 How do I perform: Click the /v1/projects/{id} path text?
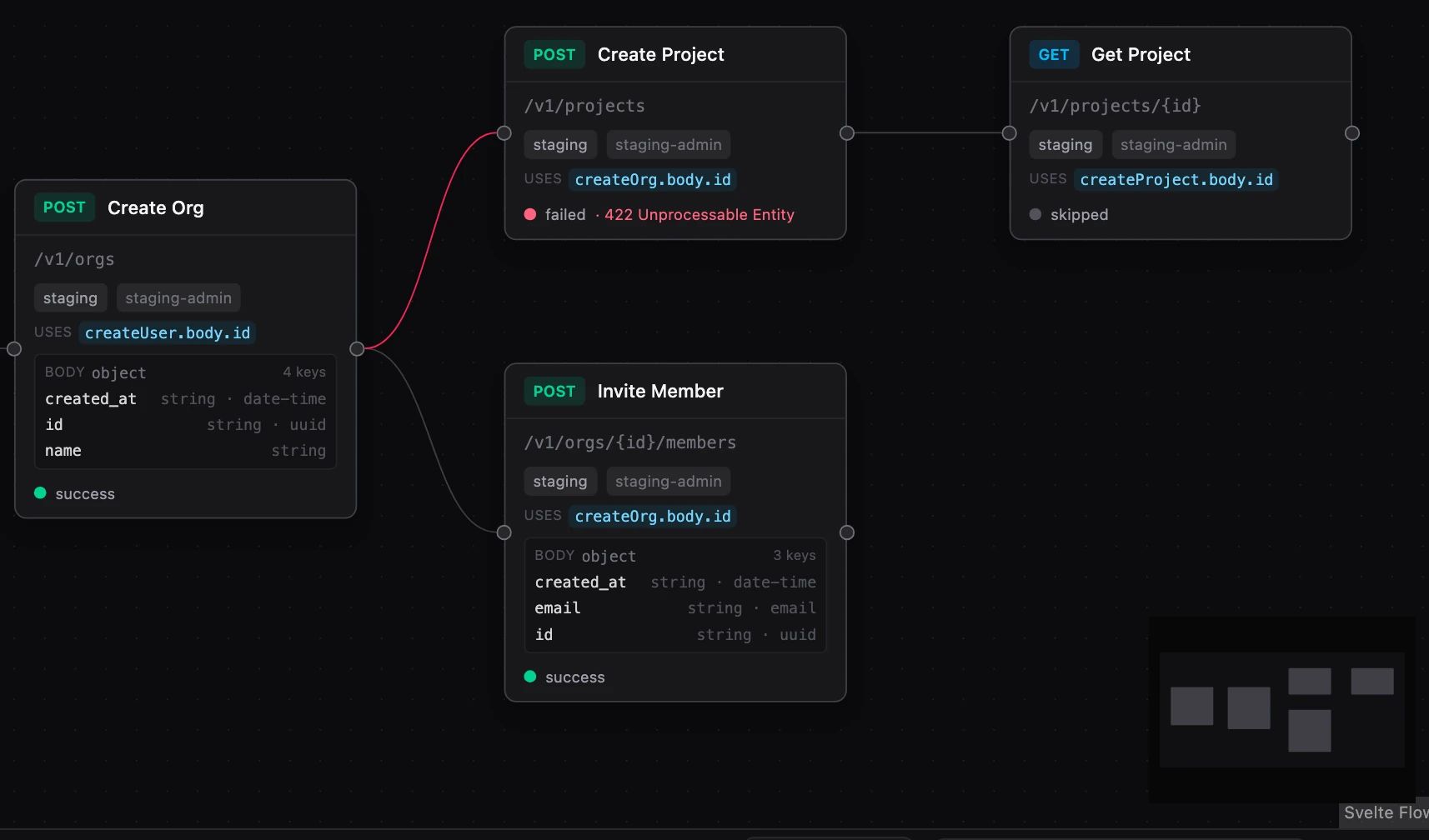pos(1116,107)
